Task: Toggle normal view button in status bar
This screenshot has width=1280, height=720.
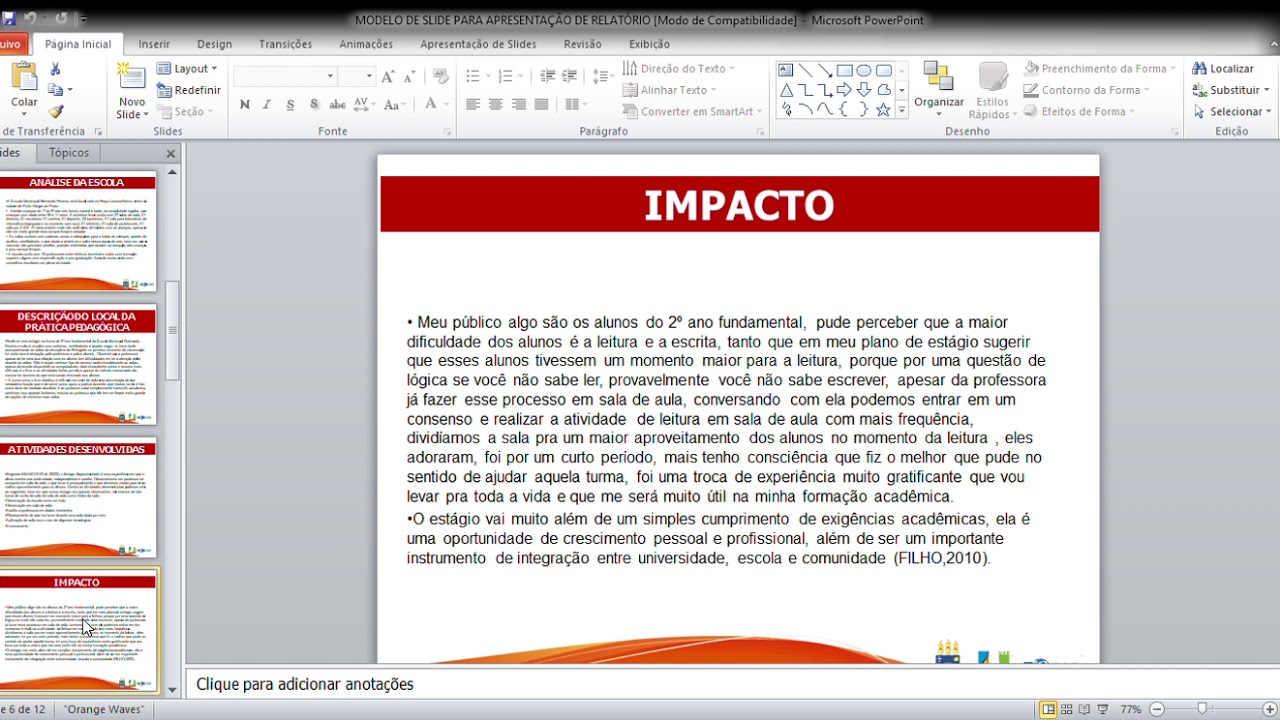Action: [1048, 709]
